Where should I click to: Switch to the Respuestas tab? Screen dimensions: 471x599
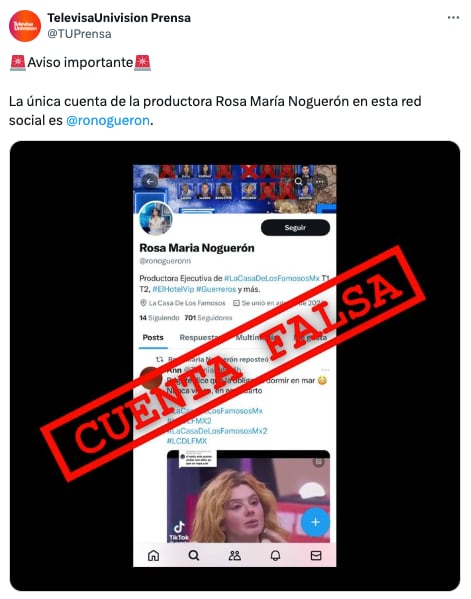click(199, 338)
